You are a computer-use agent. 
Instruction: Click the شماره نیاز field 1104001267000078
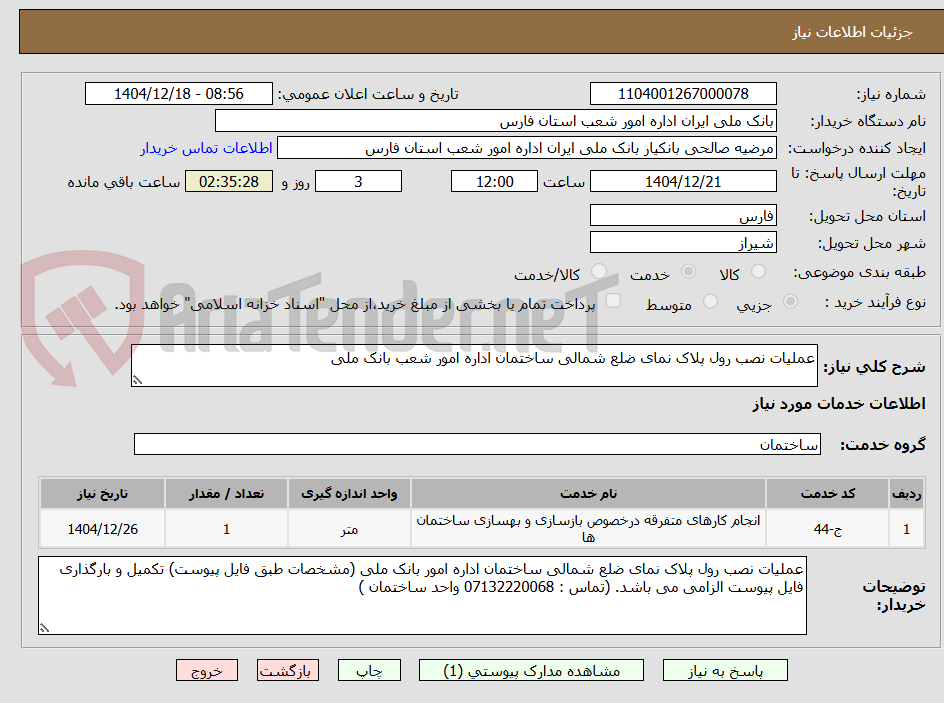pos(683,94)
